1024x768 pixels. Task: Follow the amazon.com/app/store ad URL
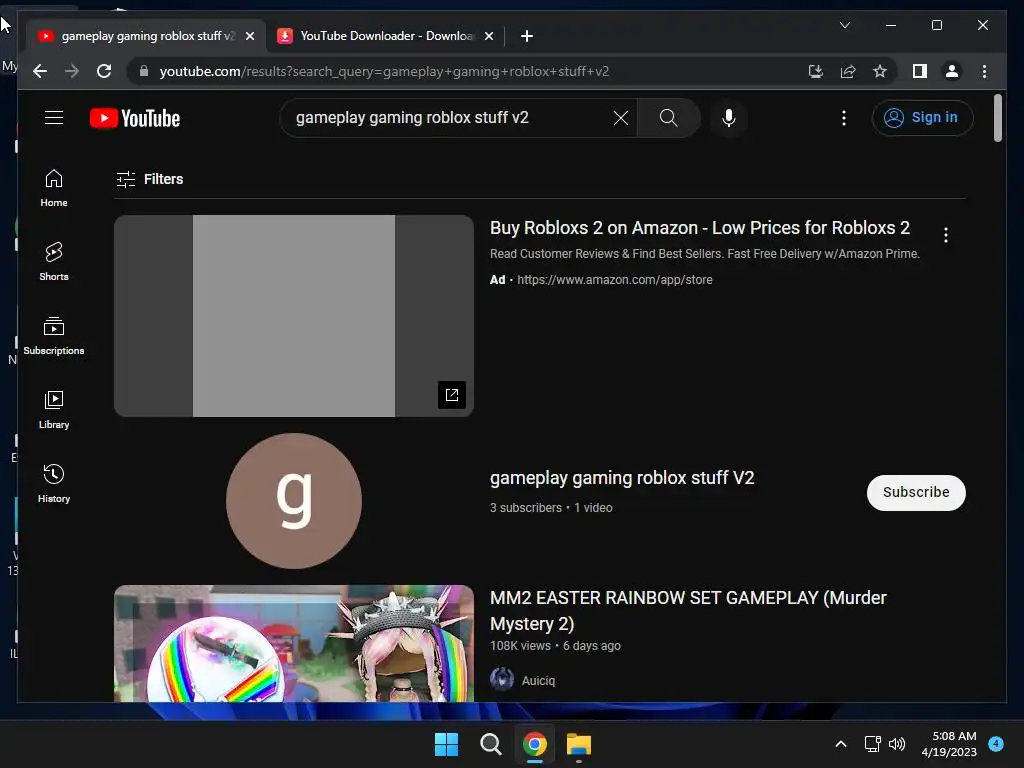[615, 280]
